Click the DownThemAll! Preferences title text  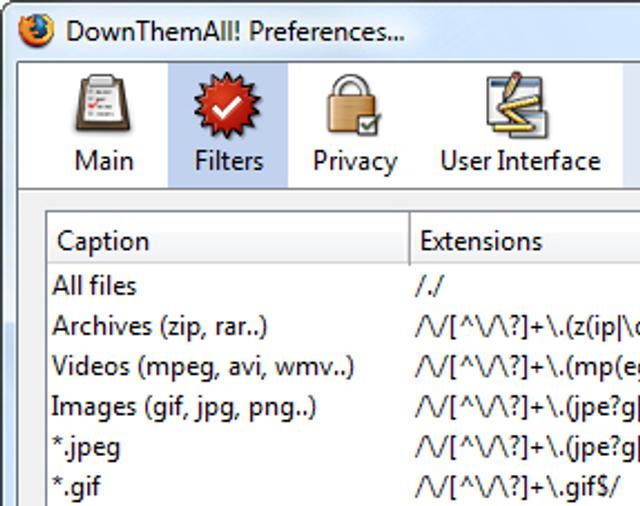(236, 31)
